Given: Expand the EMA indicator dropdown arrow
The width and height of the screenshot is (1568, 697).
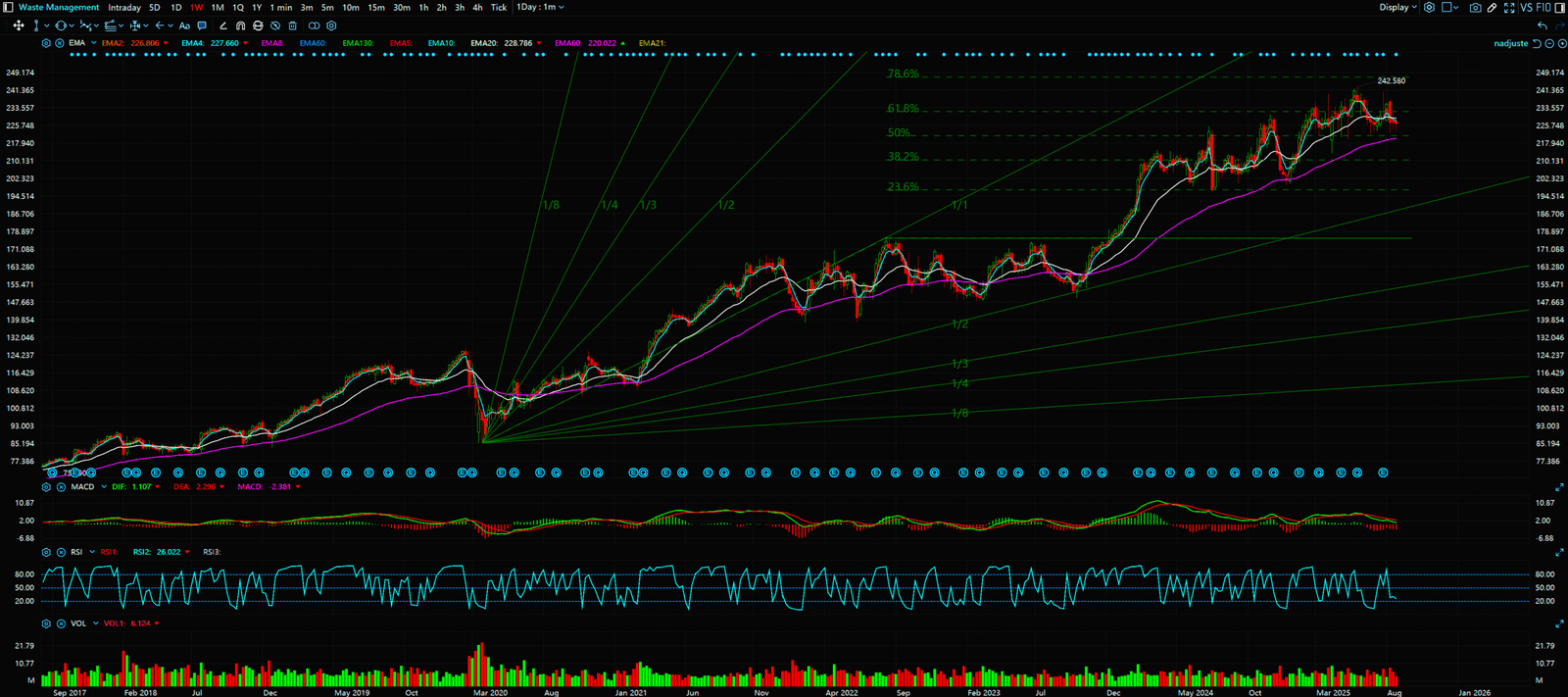Looking at the screenshot, I should 93,43.
